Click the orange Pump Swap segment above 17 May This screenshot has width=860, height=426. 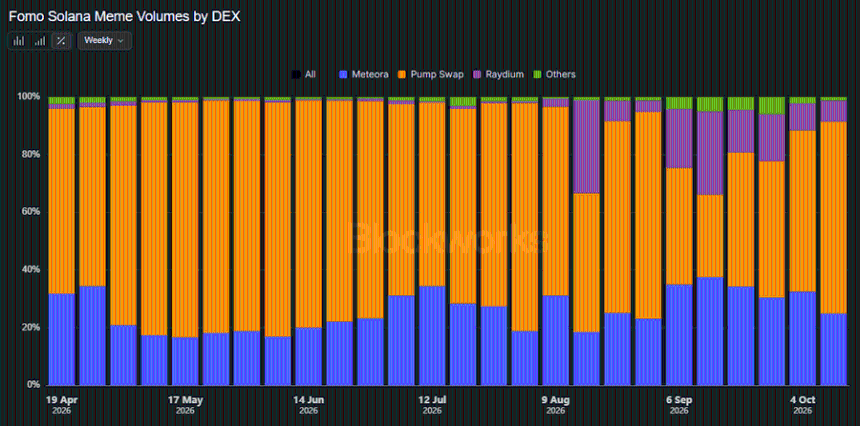(185, 219)
